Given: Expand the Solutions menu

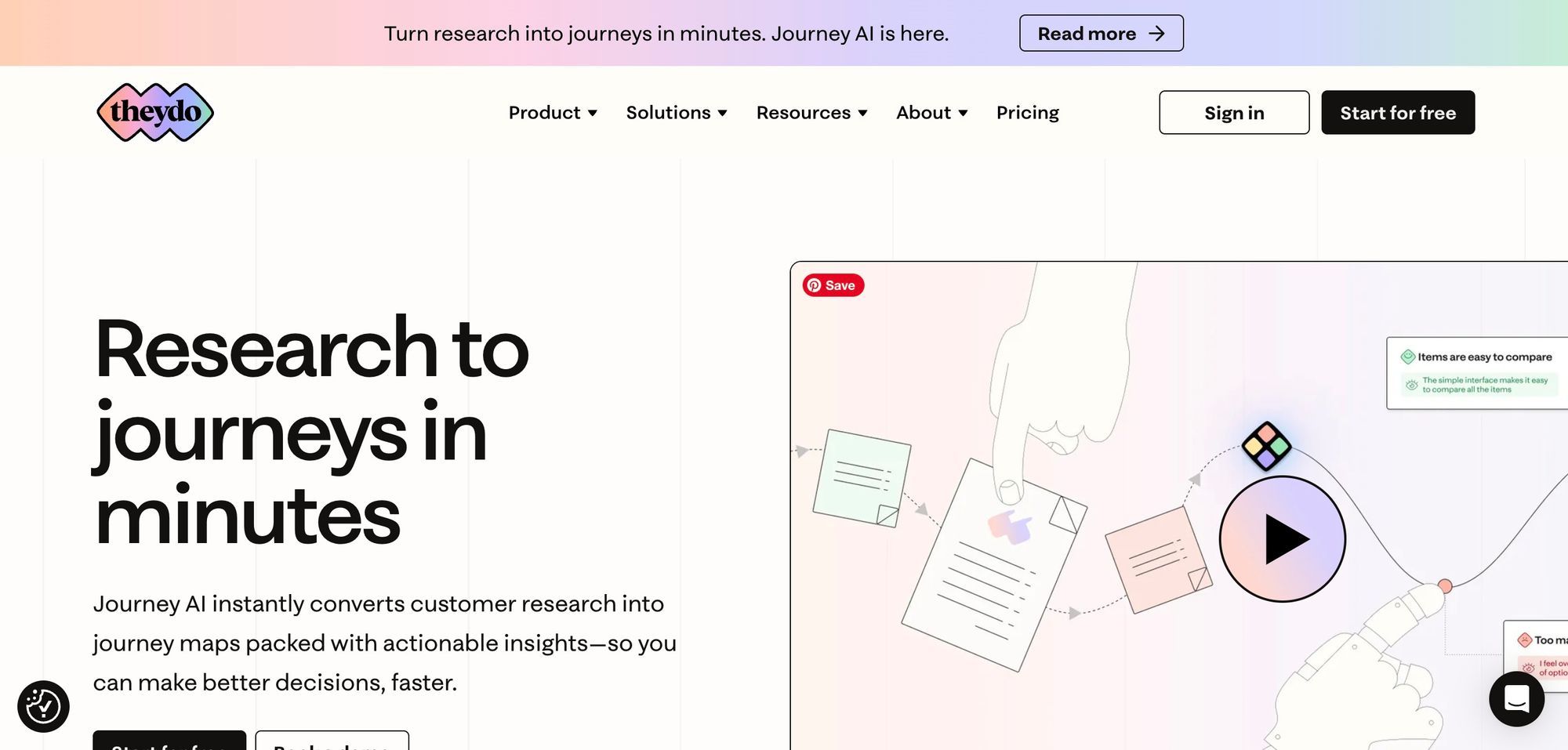Looking at the screenshot, I should click(x=677, y=113).
